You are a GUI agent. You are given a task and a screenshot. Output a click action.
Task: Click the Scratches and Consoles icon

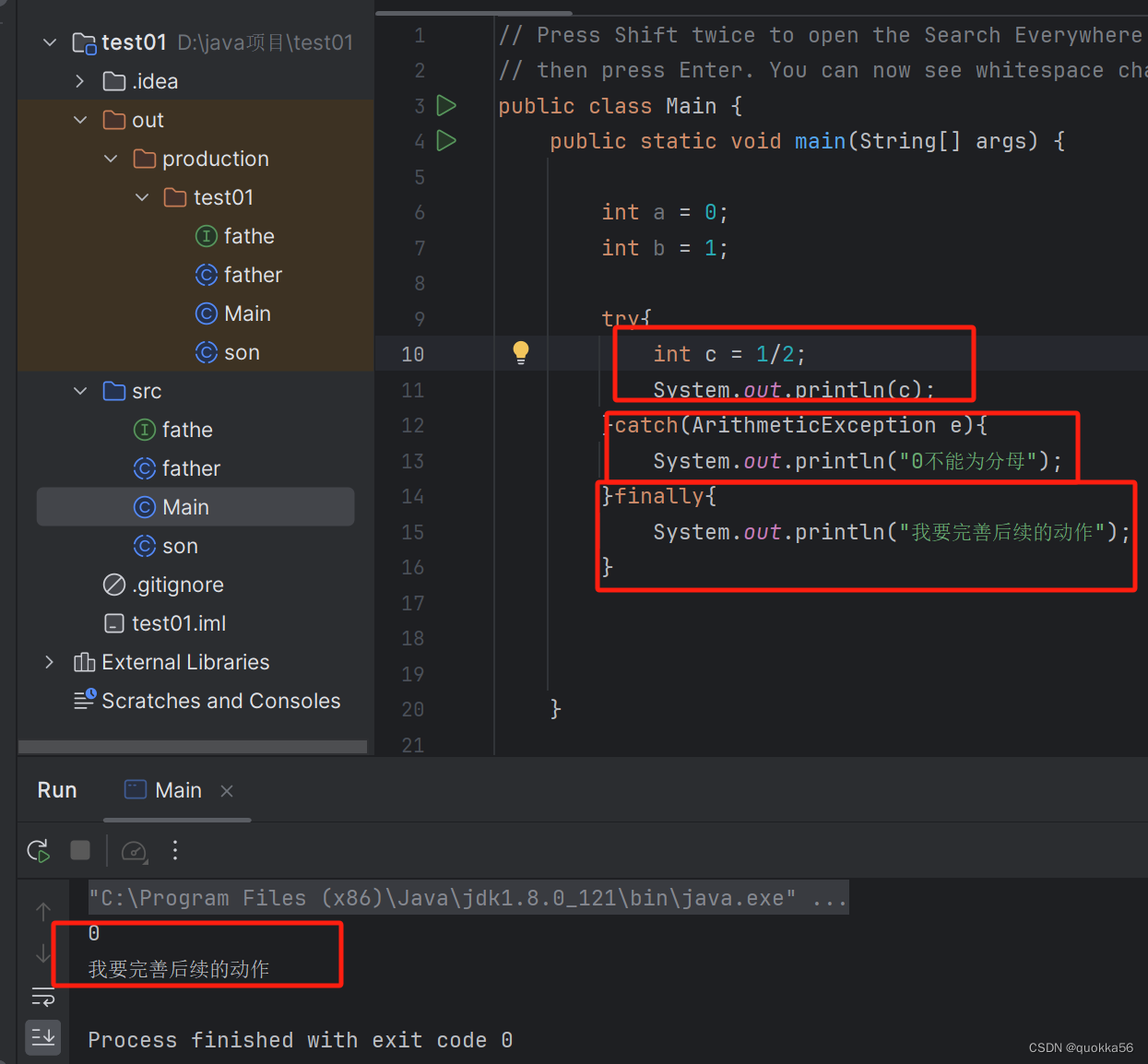(85, 700)
